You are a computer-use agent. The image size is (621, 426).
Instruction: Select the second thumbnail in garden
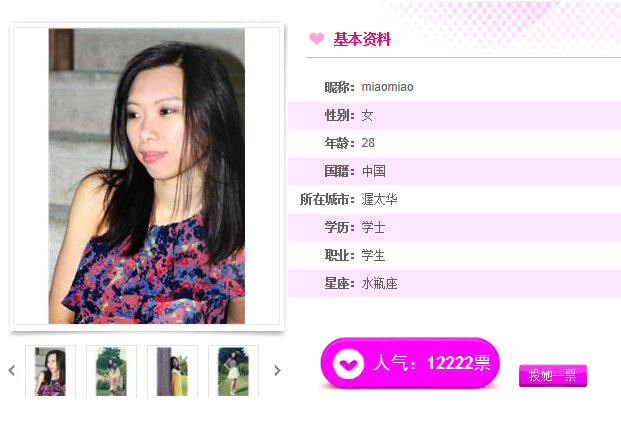[x=111, y=371]
